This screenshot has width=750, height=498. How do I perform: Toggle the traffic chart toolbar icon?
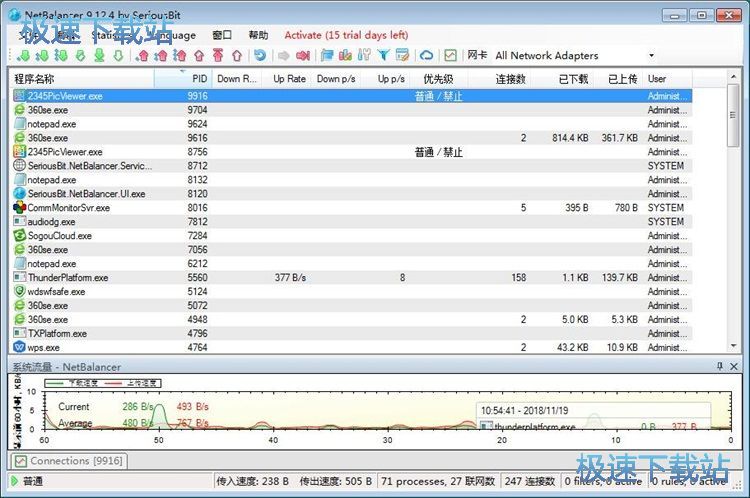(x=450, y=55)
